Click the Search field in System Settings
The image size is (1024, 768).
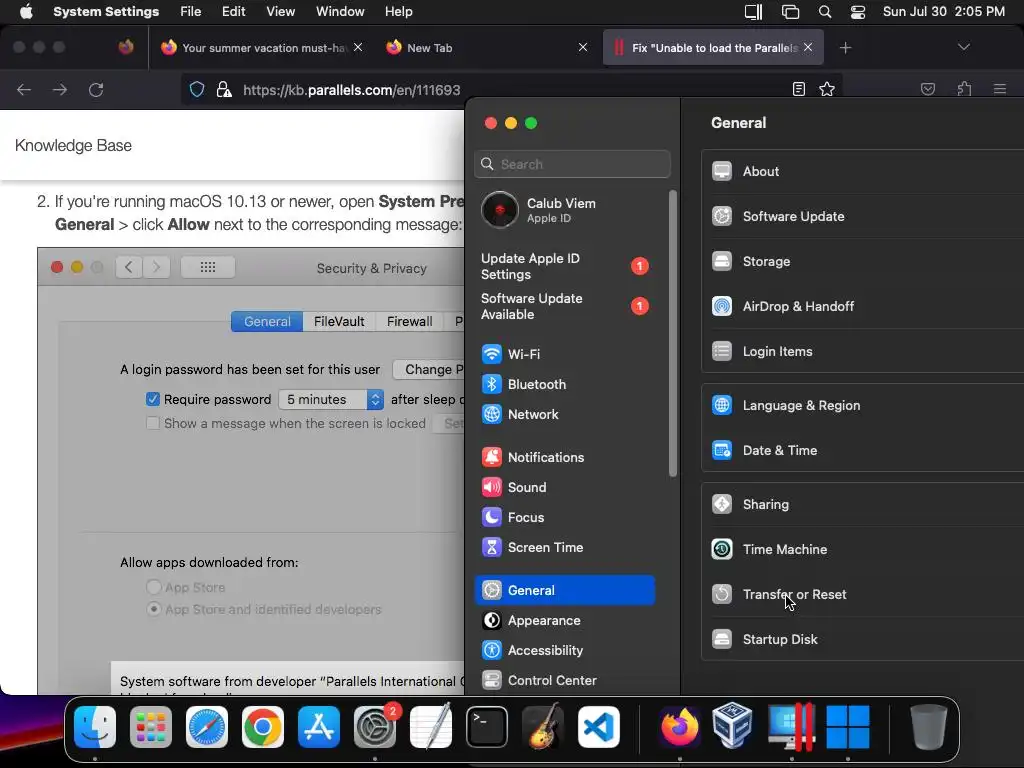(x=573, y=164)
